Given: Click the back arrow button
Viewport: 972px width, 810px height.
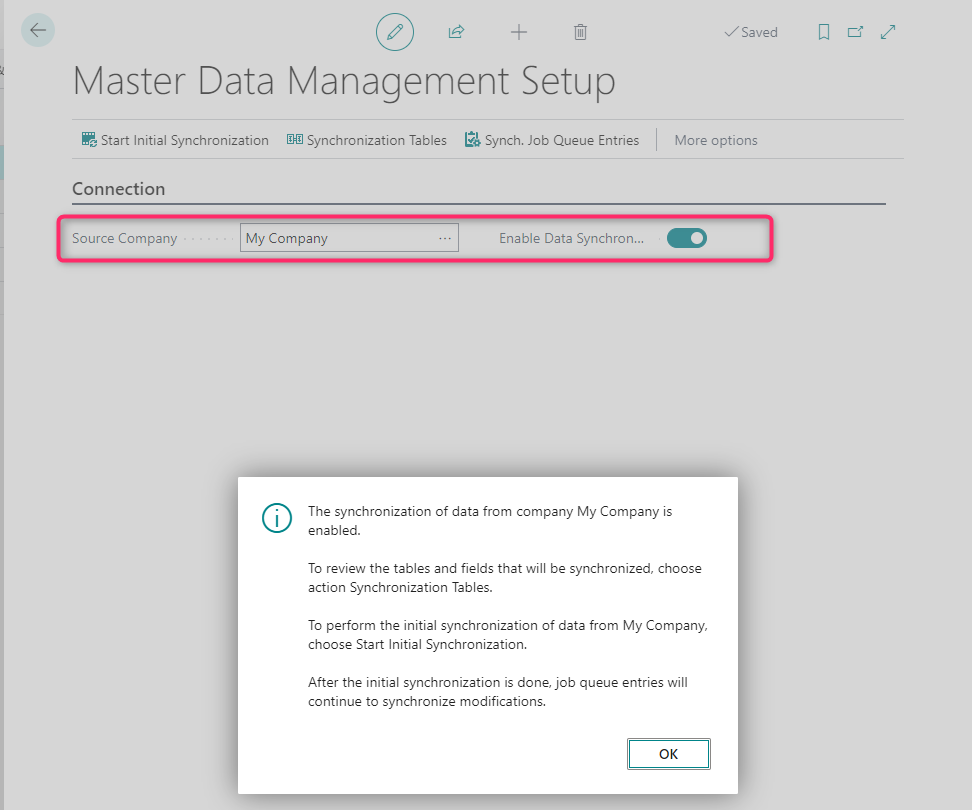Looking at the screenshot, I should click(38, 31).
